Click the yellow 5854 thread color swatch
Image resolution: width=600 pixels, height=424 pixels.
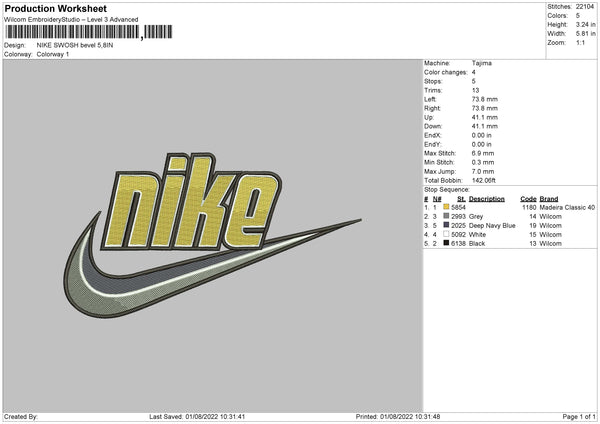[446, 207]
